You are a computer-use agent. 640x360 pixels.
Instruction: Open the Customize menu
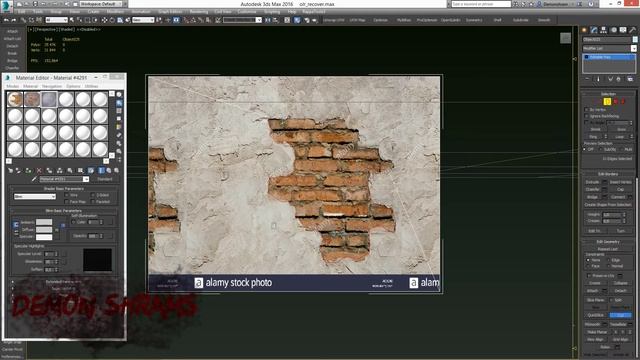(x=247, y=12)
